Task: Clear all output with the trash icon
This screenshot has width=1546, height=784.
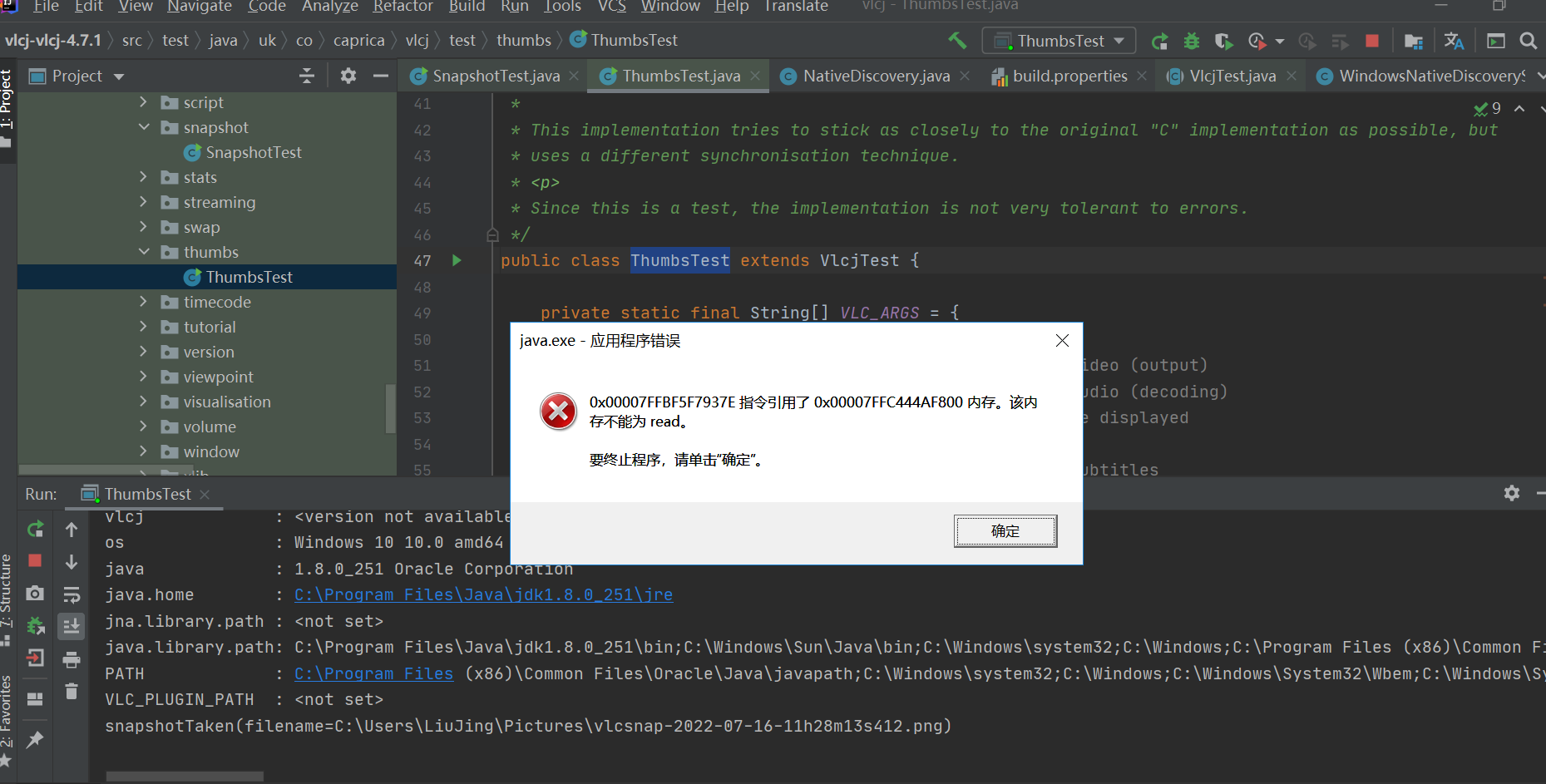Action: (72, 691)
